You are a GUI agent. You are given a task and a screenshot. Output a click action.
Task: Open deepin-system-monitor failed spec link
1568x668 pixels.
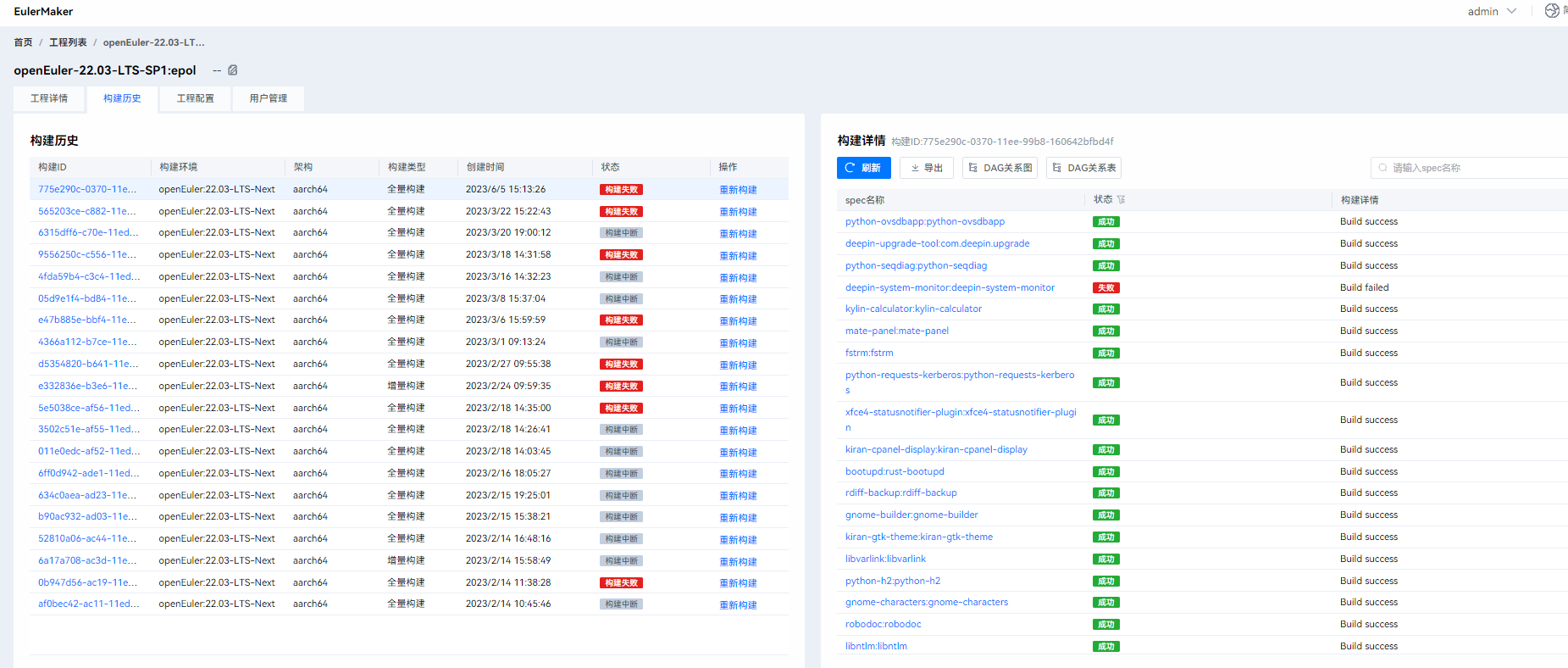click(x=950, y=287)
